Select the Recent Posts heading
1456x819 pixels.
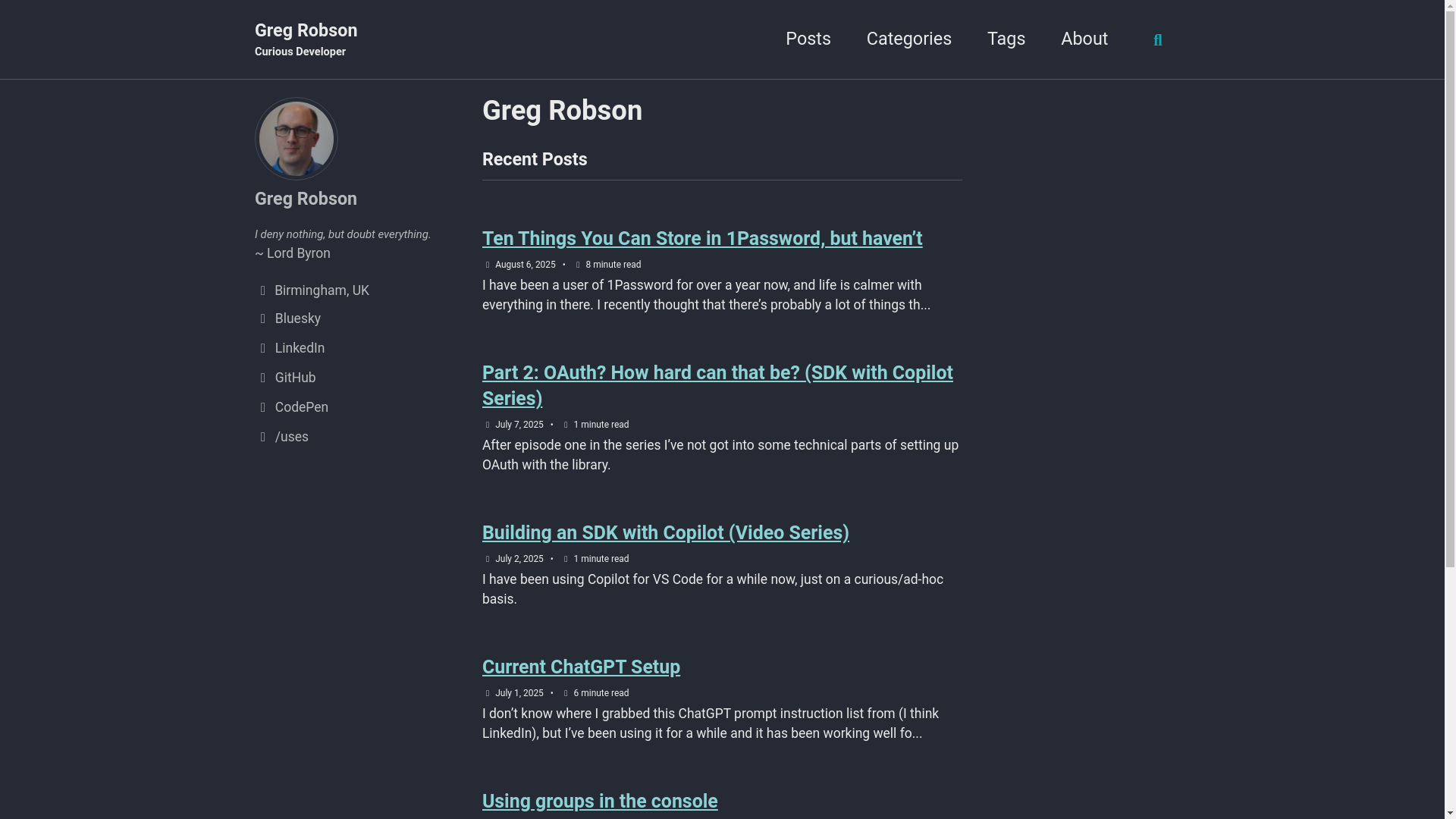click(535, 159)
